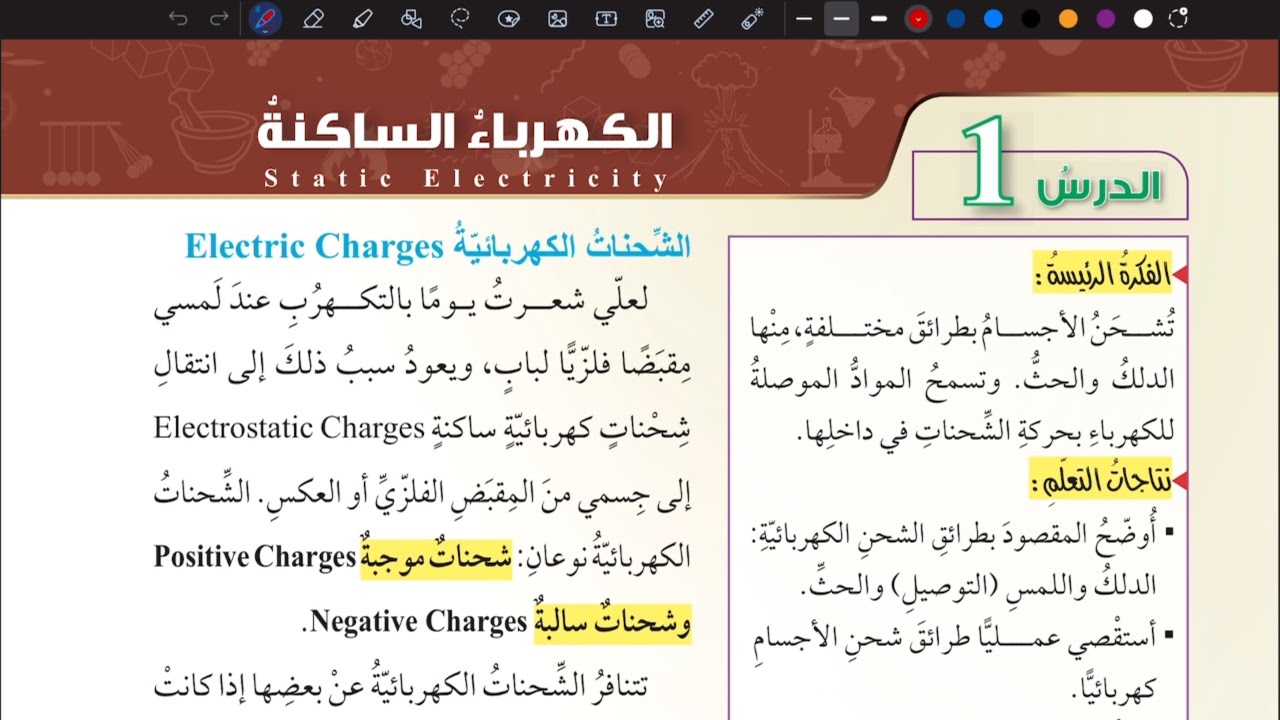This screenshot has height=720, width=1280.
Task: Click the 'نتاجات التعلم' yellow heading
Action: (1100, 482)
